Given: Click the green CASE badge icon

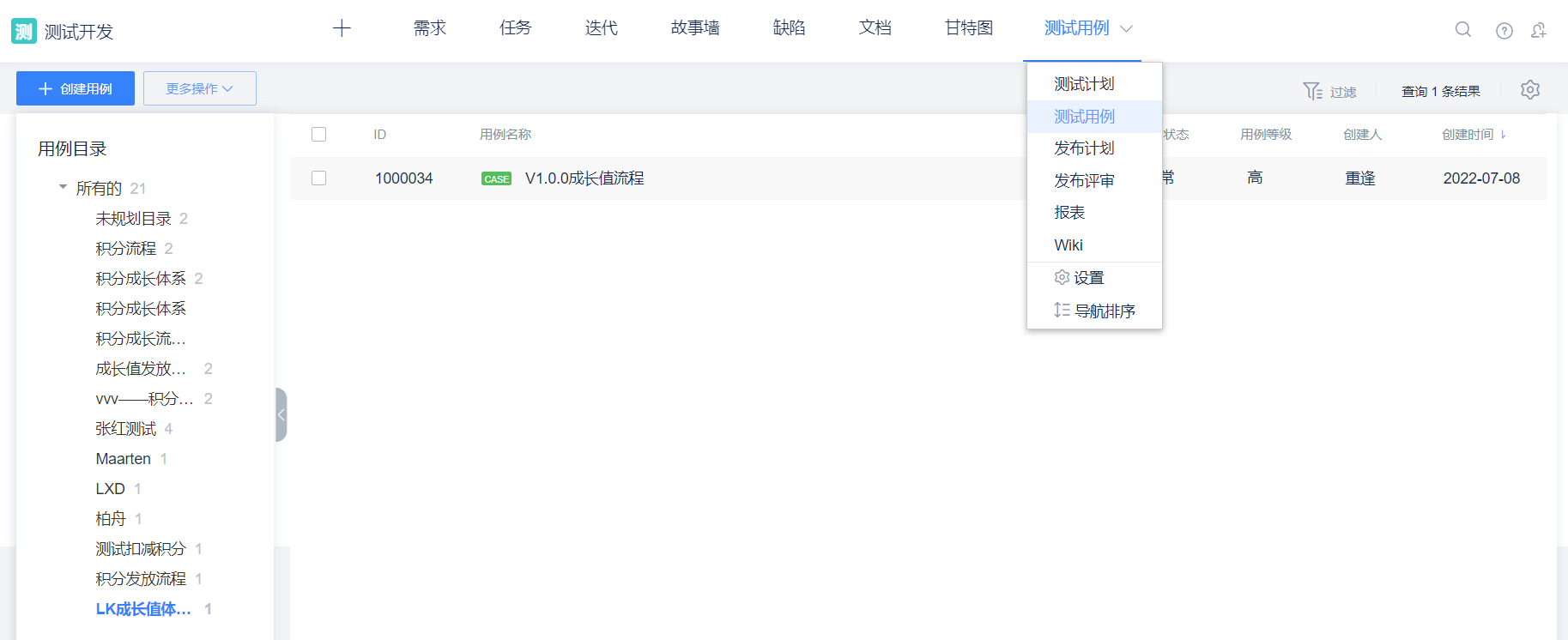Looking at the screenshot, I should point(497,178).
